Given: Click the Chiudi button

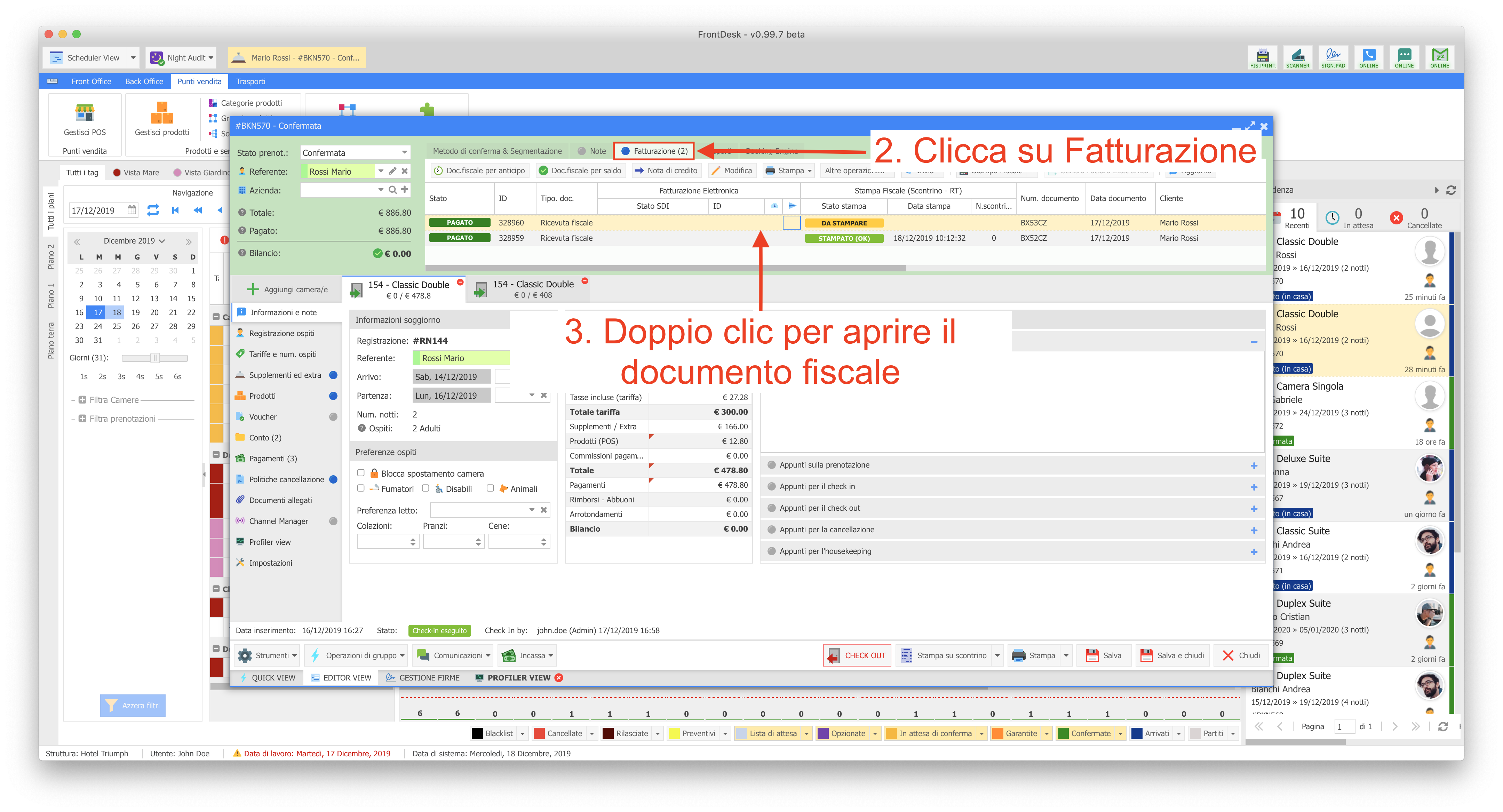Looking at the screenshot, I should point(1242,655).
